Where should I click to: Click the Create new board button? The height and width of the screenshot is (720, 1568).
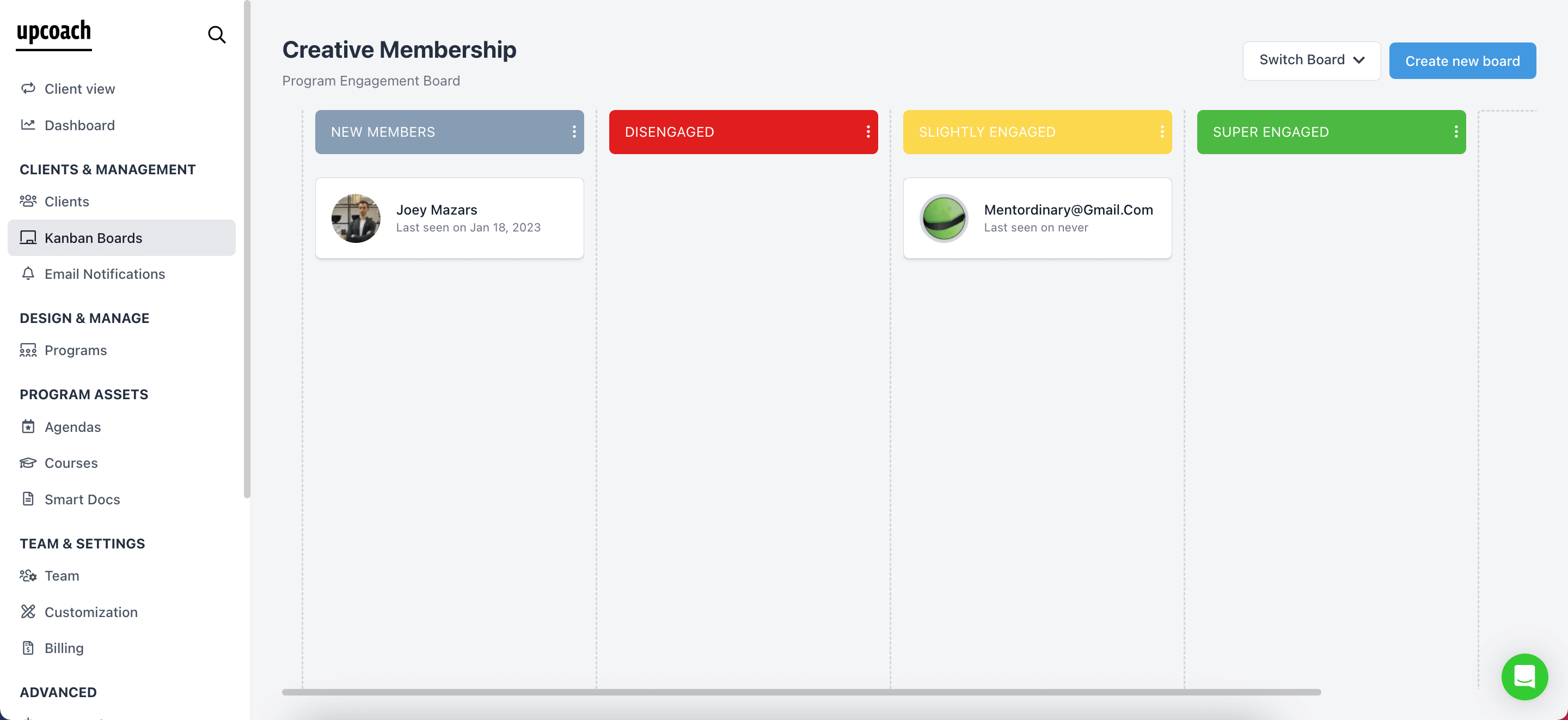(x=1463, y=60)
